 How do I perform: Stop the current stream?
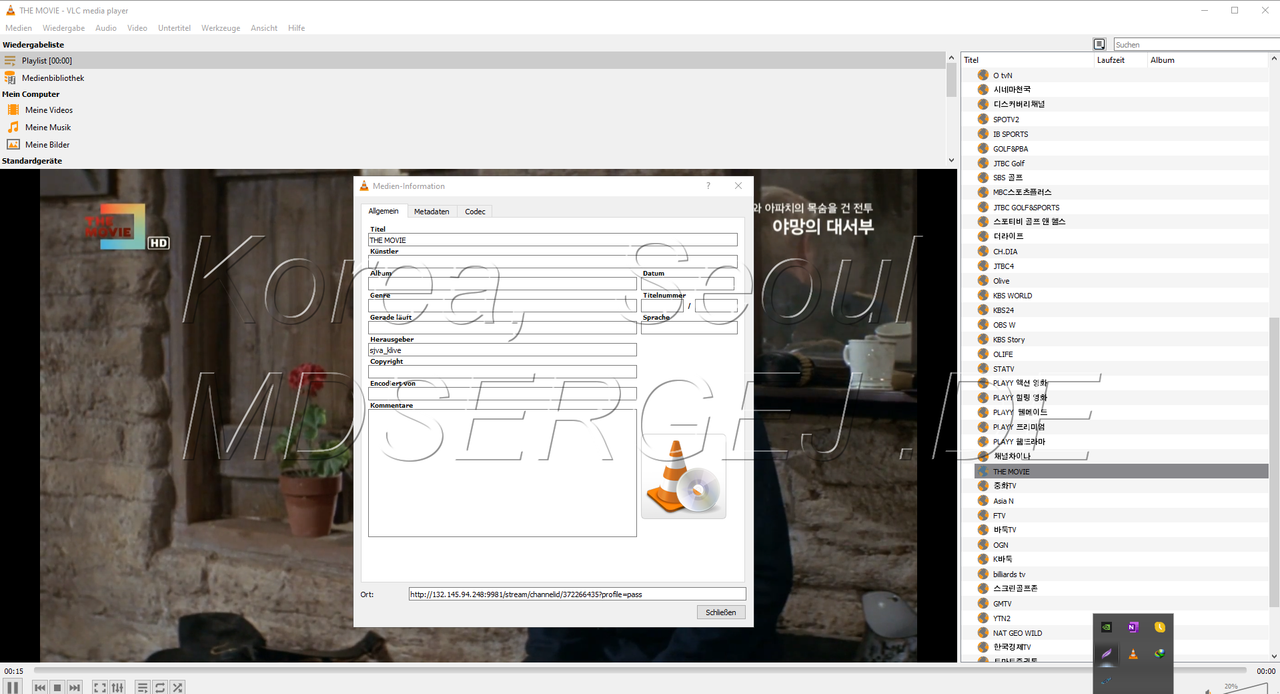57,687
